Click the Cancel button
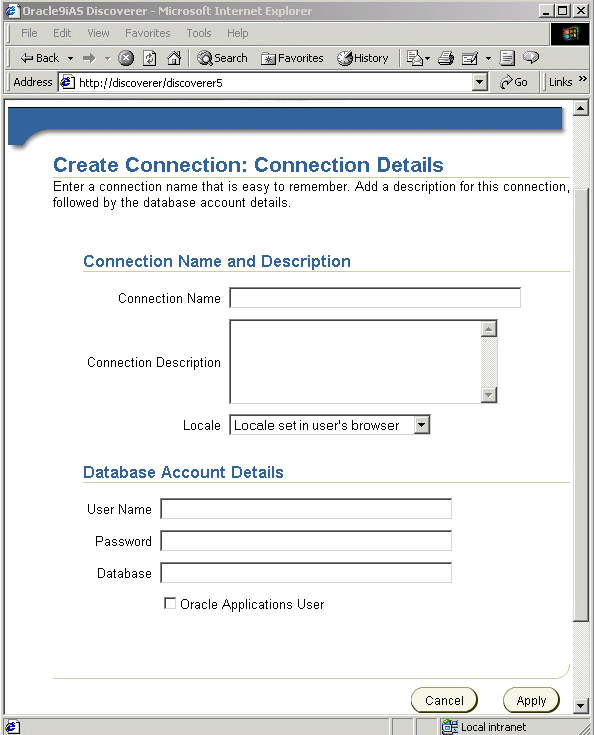 tap(444, 700)
